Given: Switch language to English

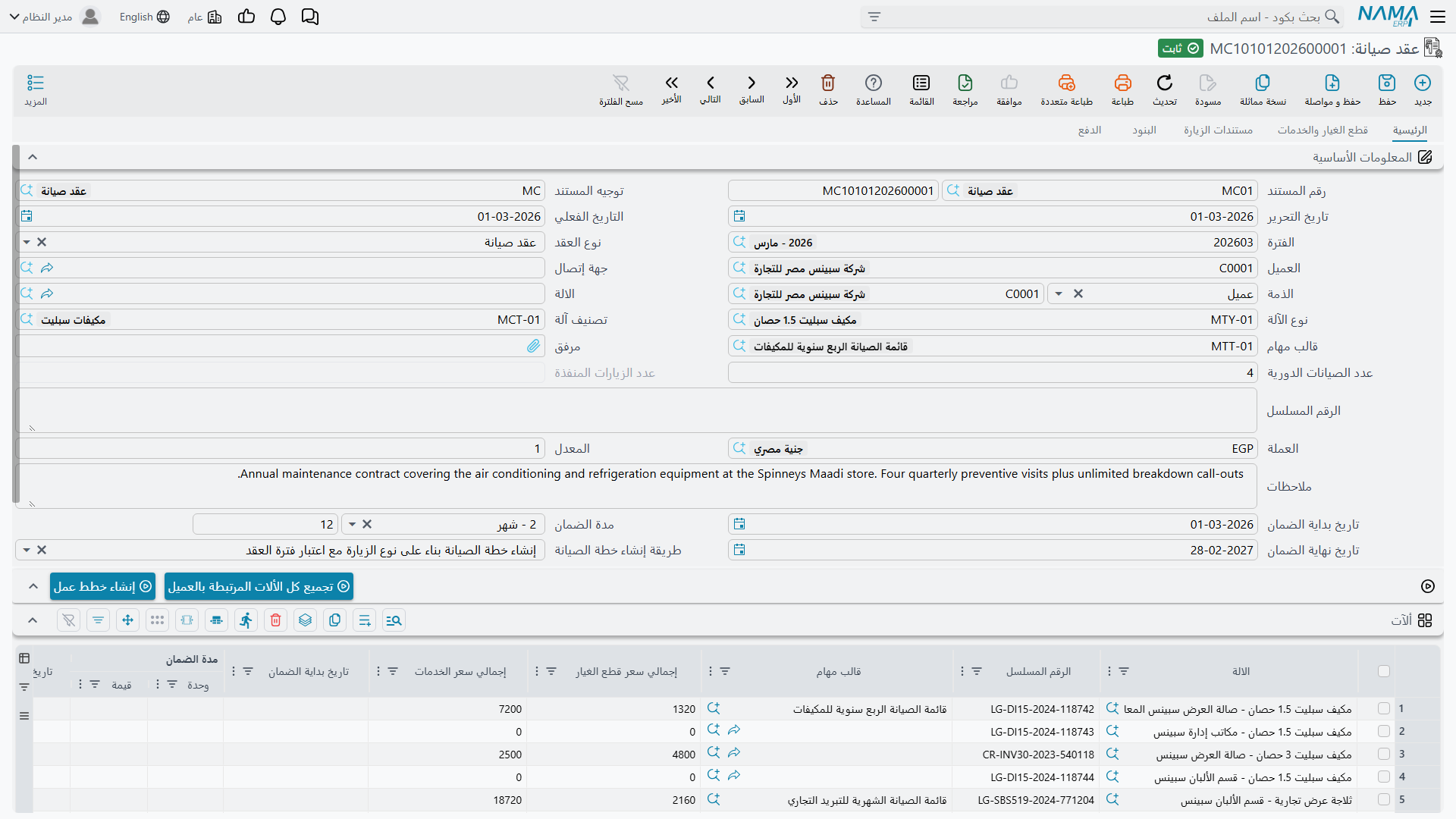Looking at the screenshot, I should tap(144, 17).
